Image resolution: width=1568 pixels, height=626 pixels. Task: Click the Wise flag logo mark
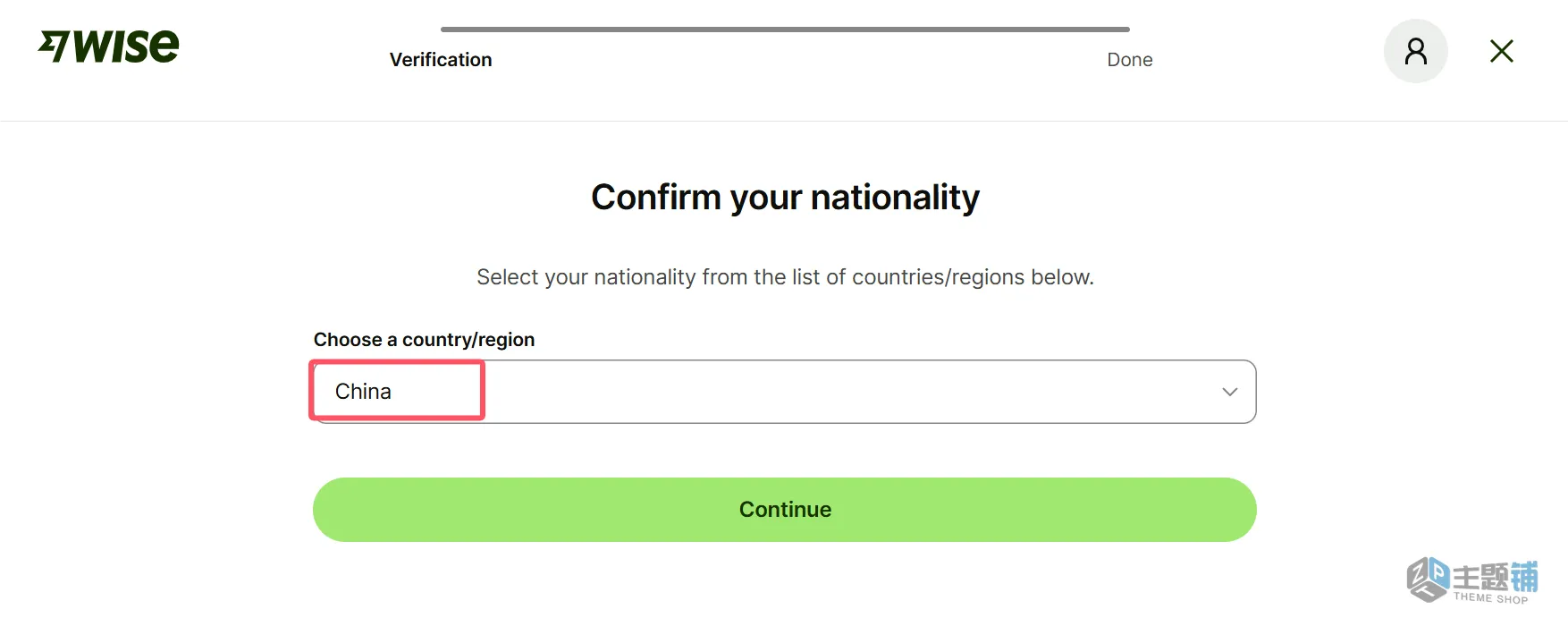point(54,46)
